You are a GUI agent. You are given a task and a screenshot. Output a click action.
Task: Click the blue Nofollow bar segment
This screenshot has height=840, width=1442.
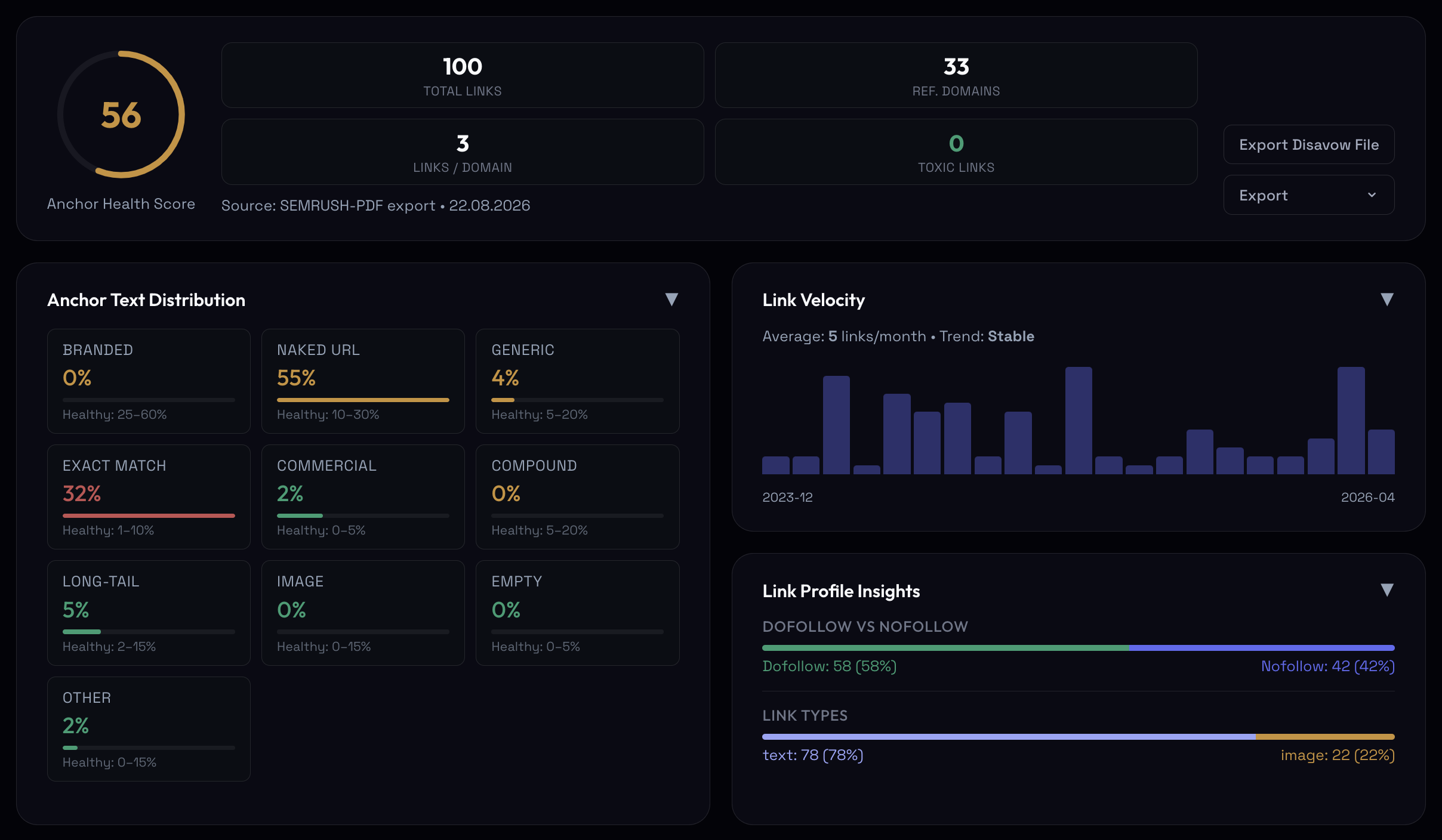1262,648
